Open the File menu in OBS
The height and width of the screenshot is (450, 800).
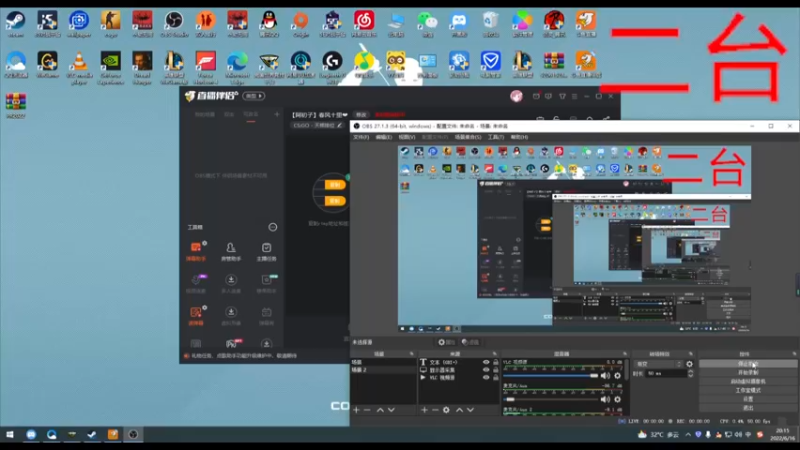(x=361, y=137)
